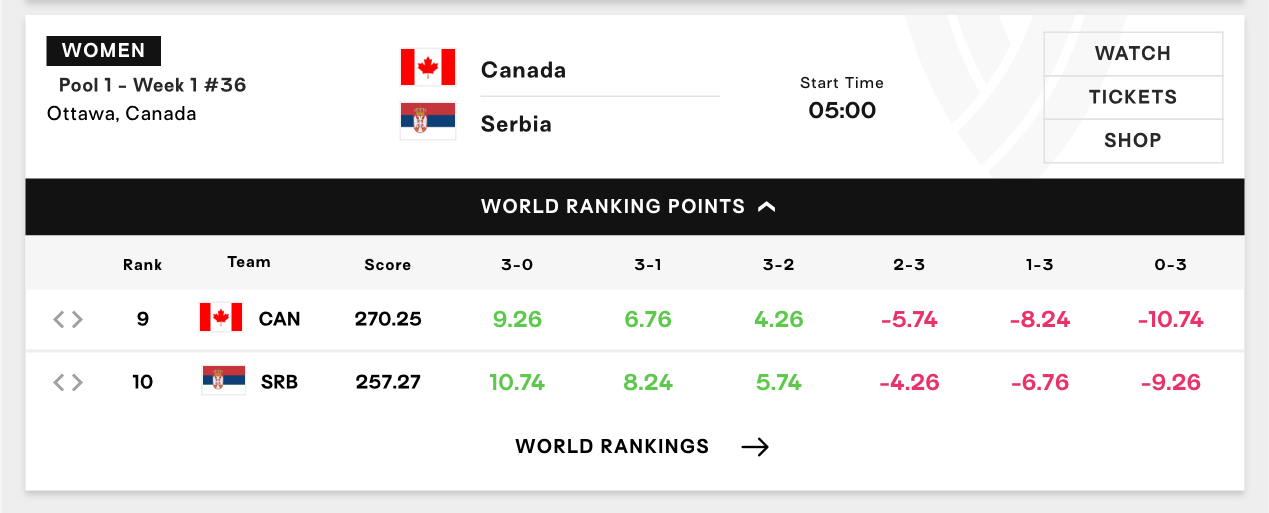Open the Shop button
The image size is (1269, 513).
(1133, 141)
